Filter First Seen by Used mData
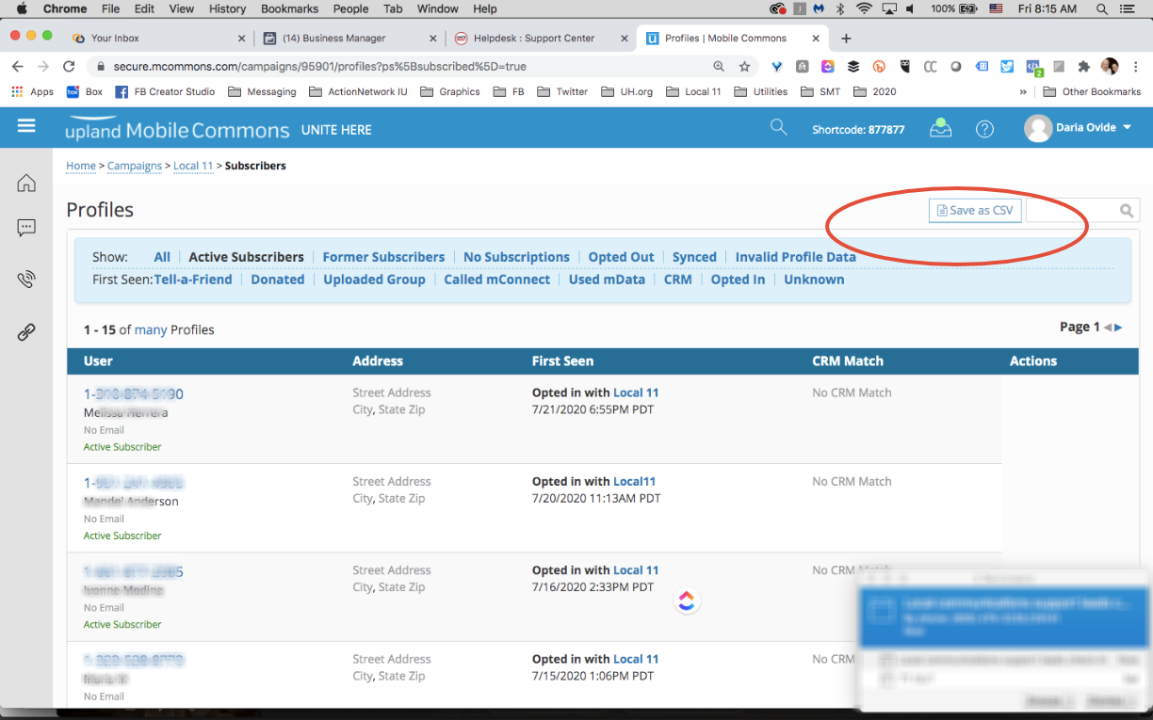This screenshot has height=720, width=1153. 607,279
